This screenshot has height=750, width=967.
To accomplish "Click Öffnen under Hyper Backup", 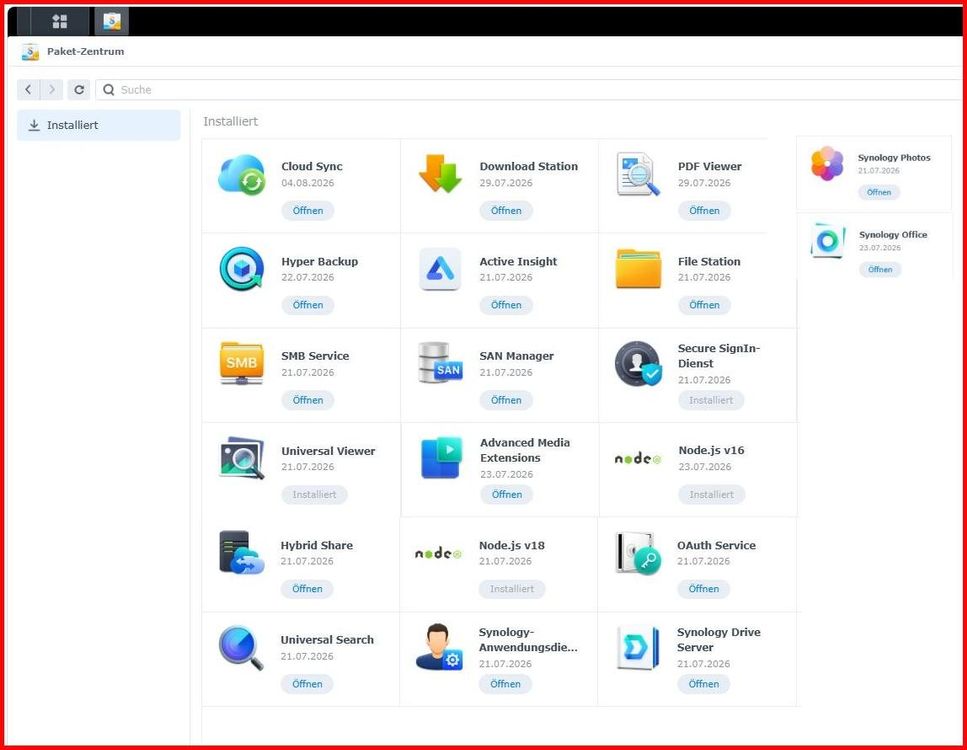I will click(308, 305).
